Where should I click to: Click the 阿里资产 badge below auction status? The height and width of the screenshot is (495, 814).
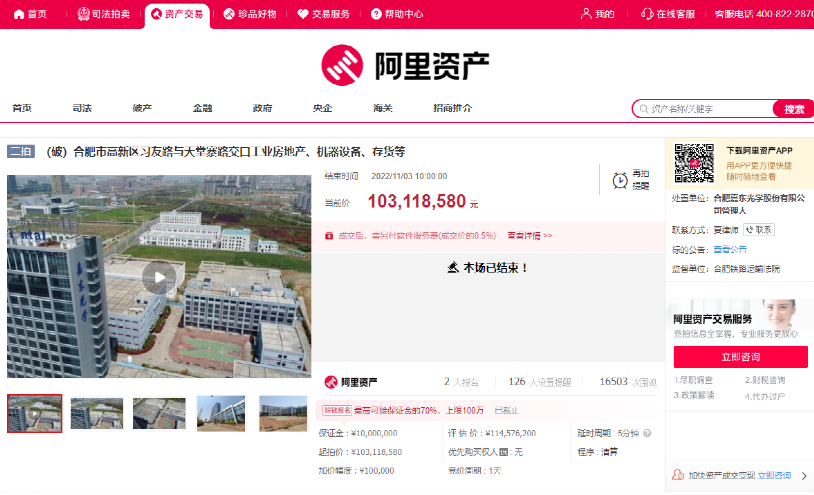point(351,382)
